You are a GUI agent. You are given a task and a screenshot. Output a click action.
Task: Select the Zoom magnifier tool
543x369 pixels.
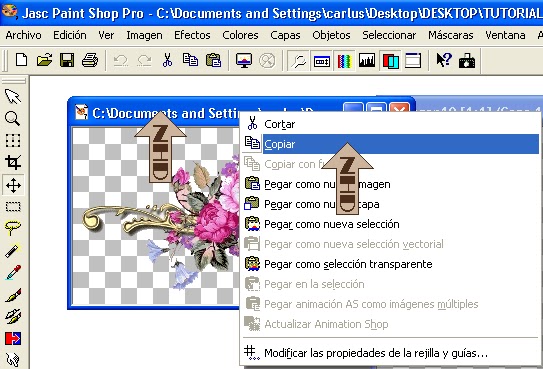(x=12, y=118)
